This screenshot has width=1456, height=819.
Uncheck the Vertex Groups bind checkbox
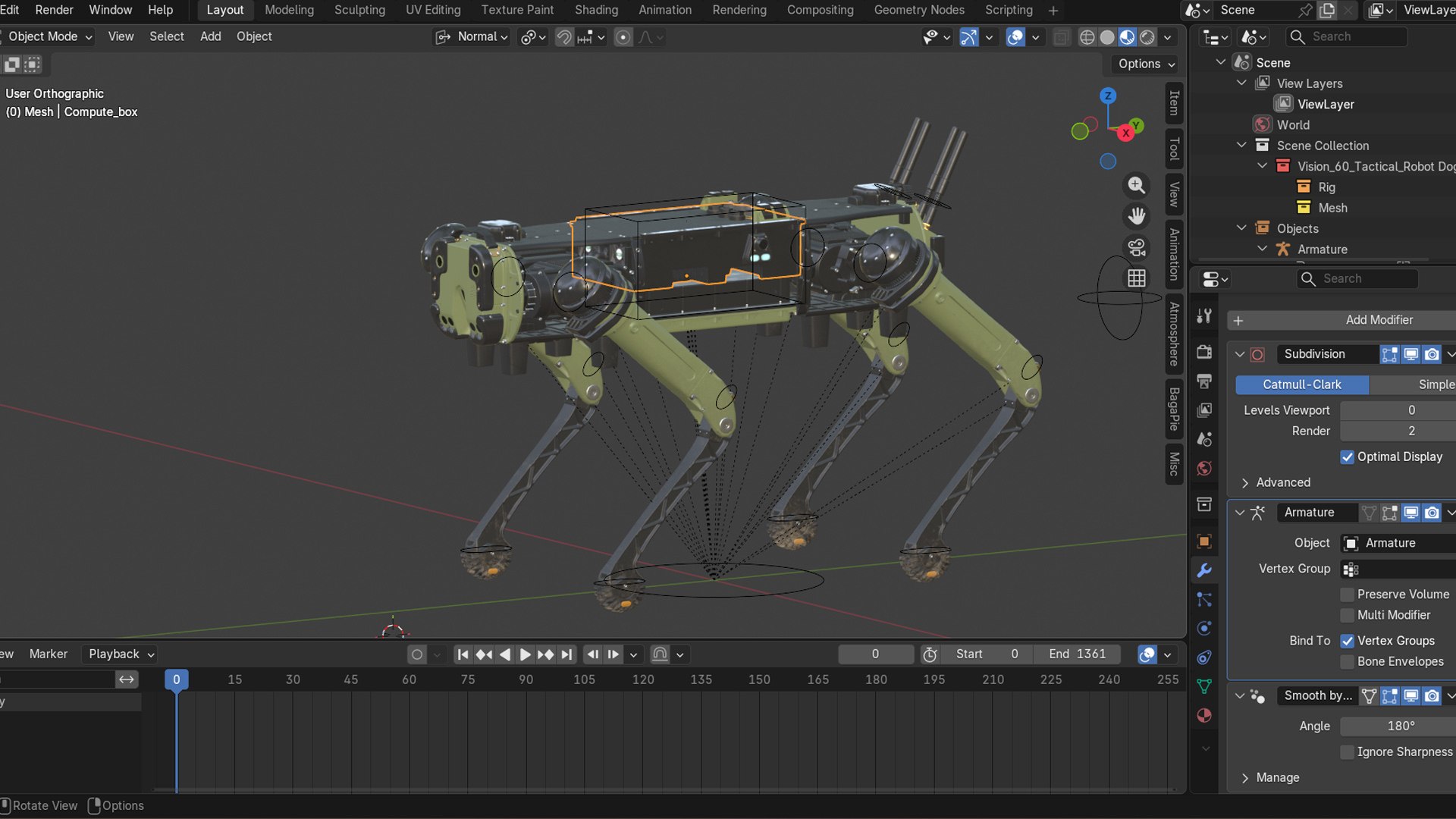click(x=1347, y=641)
